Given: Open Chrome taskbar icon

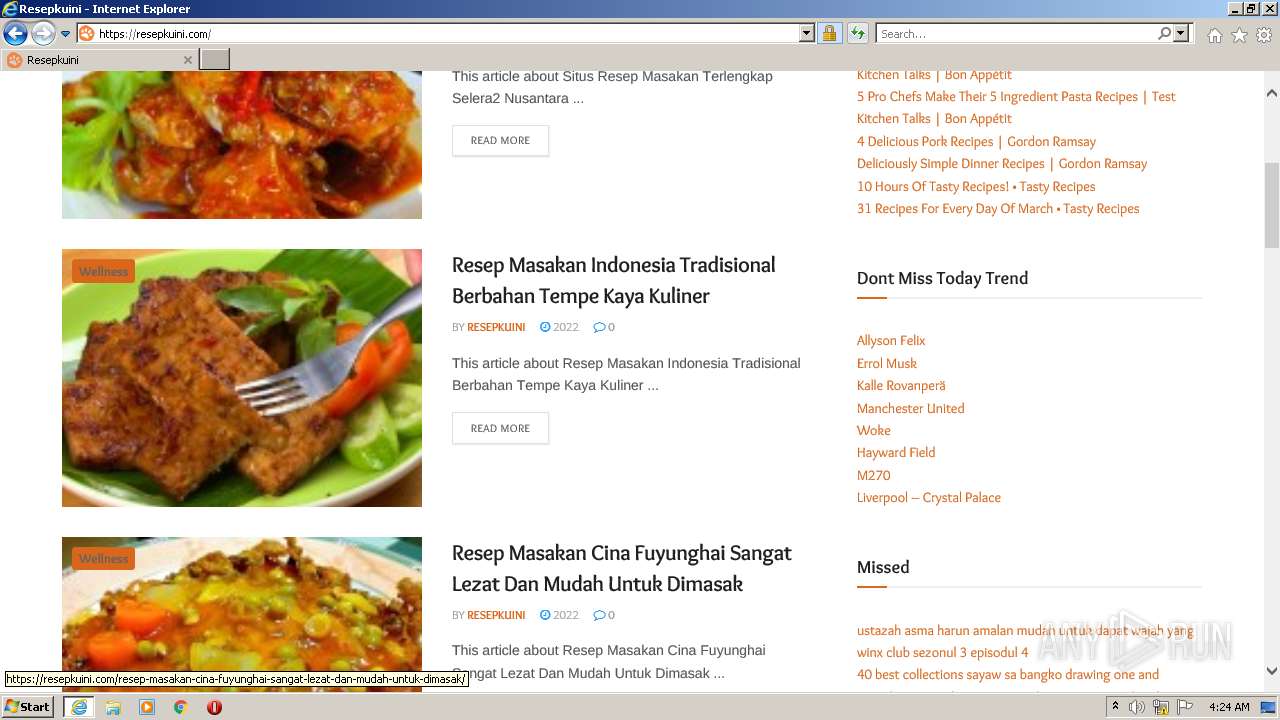Looking at the screenshot, I should (181, 707).
